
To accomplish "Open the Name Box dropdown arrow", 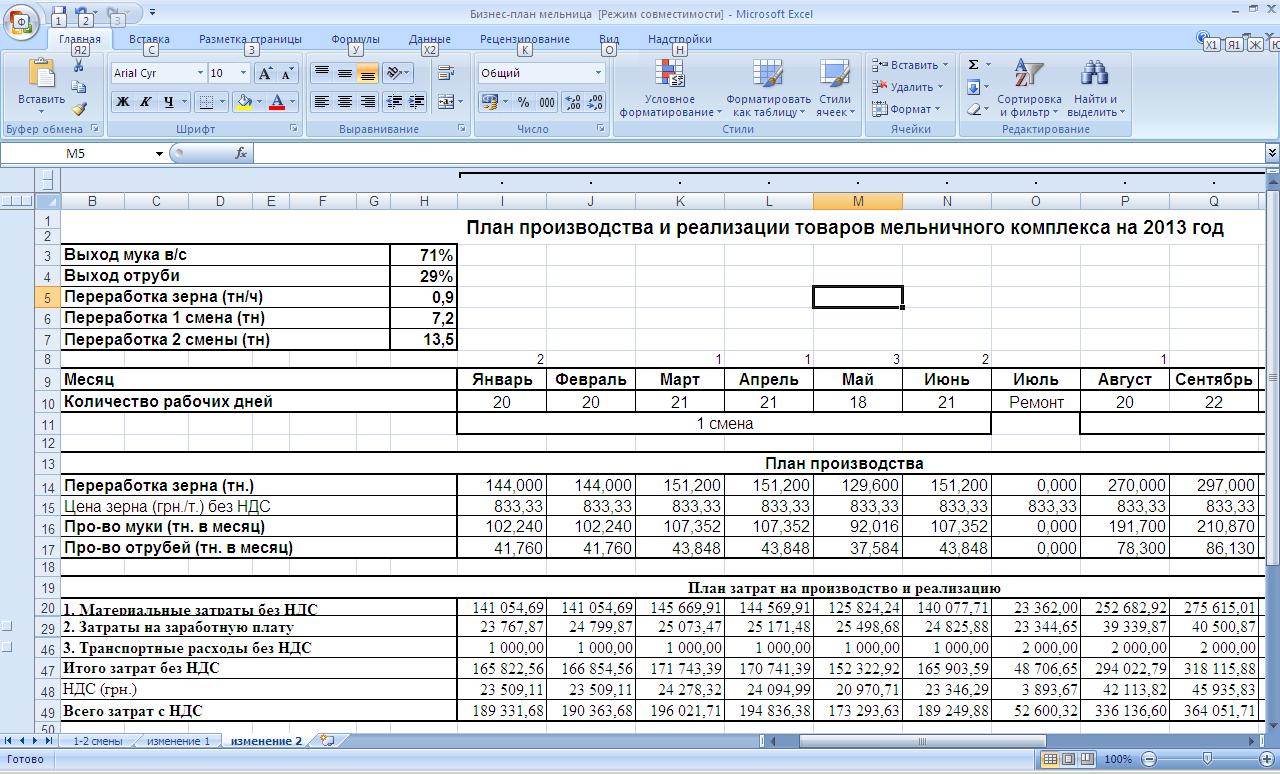I will coord(159,153).
